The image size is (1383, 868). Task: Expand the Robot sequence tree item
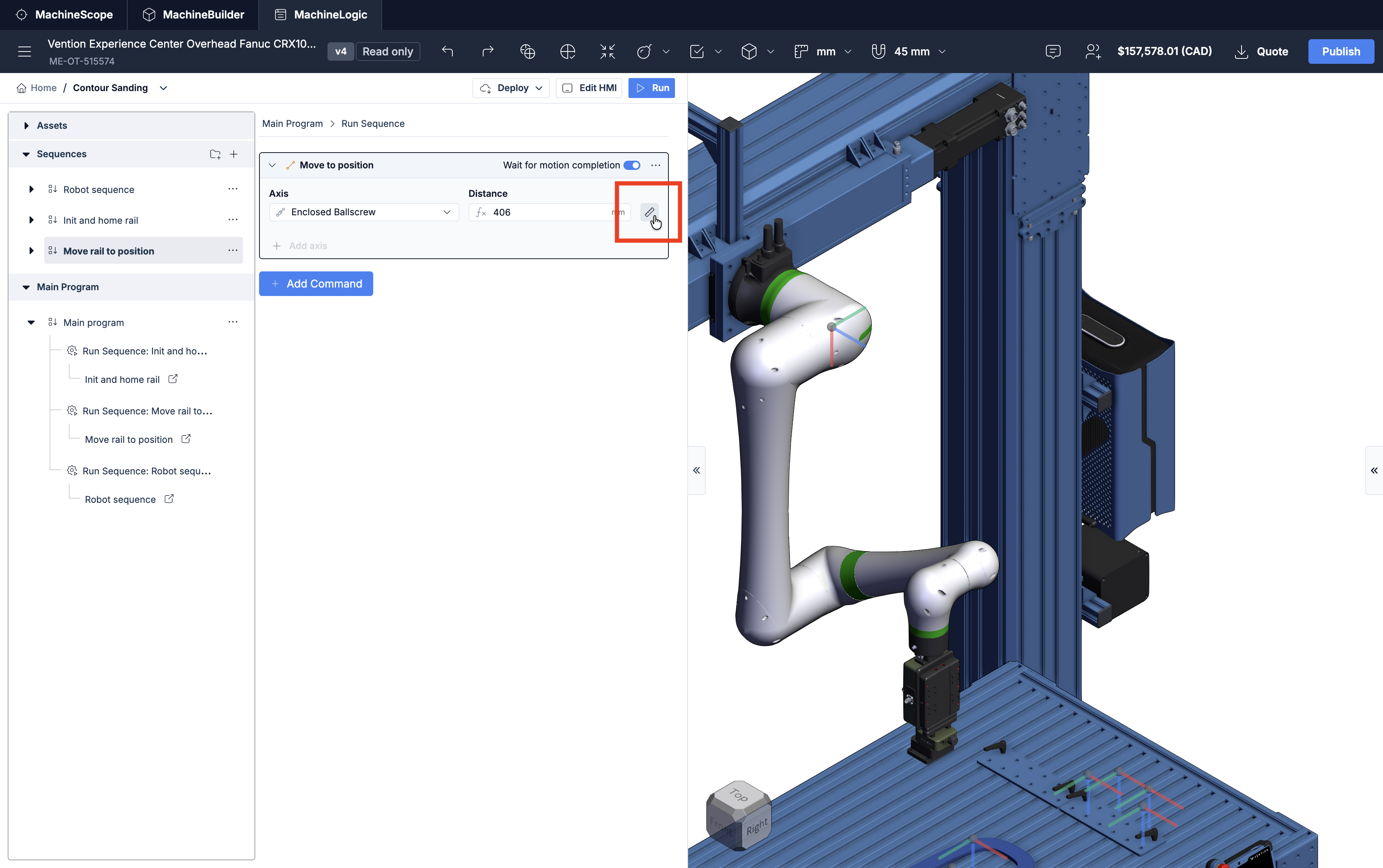click(x=32, y=190)
